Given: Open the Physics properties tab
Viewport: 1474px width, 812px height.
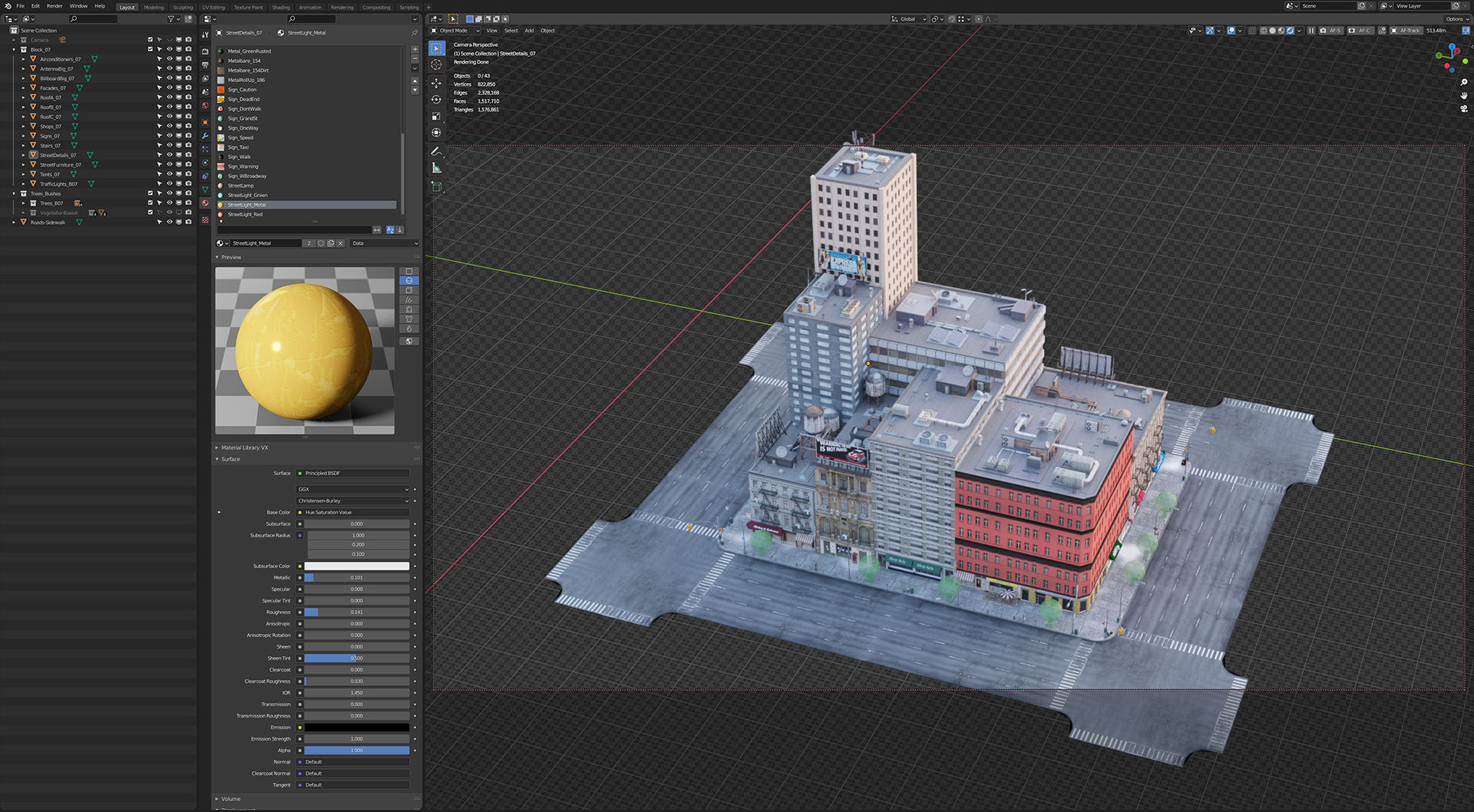Looking at the screenshot, I should pos(205,163).
